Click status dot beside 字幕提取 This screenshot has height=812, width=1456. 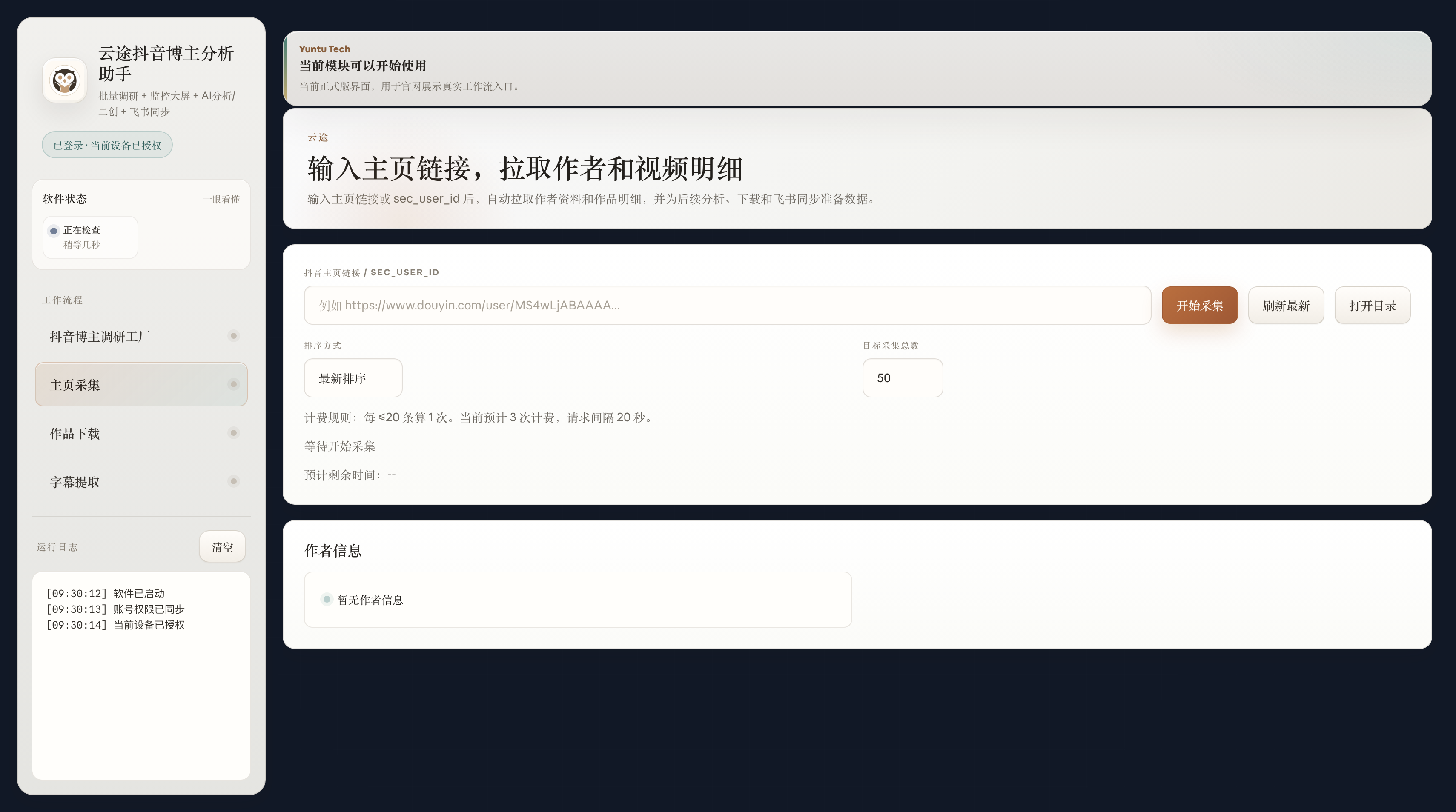point(233,481)
